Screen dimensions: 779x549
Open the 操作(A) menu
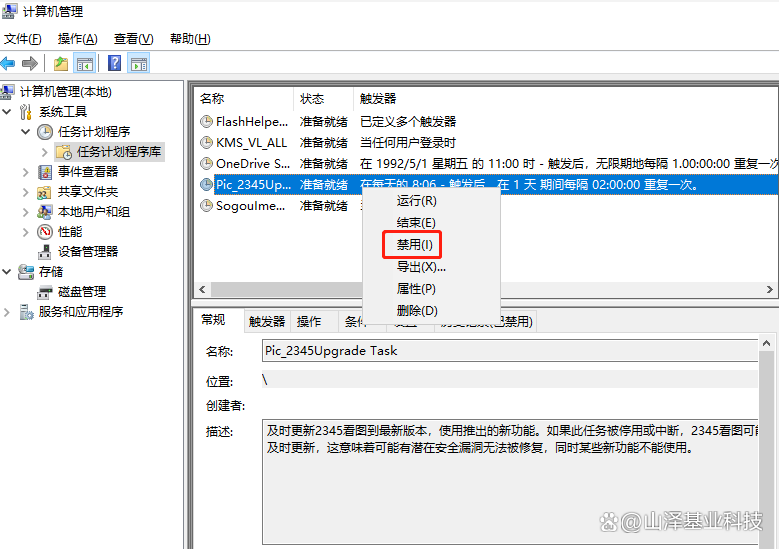78,39
